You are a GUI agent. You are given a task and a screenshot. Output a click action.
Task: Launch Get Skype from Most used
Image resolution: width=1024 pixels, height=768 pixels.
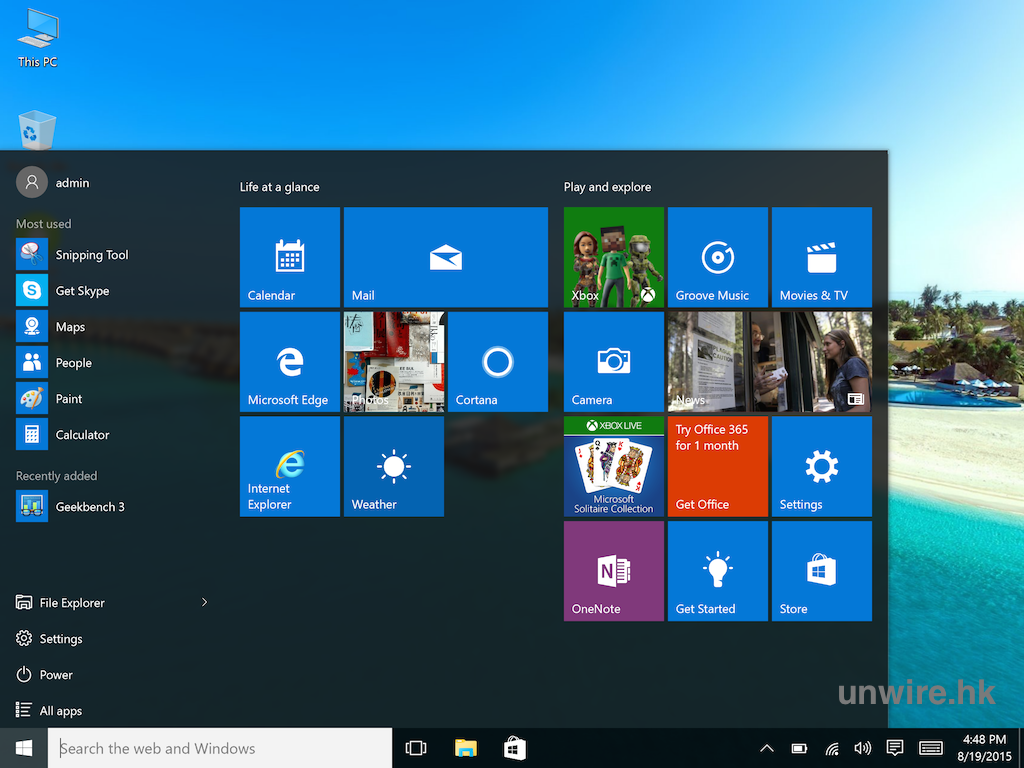coord(80,291)
